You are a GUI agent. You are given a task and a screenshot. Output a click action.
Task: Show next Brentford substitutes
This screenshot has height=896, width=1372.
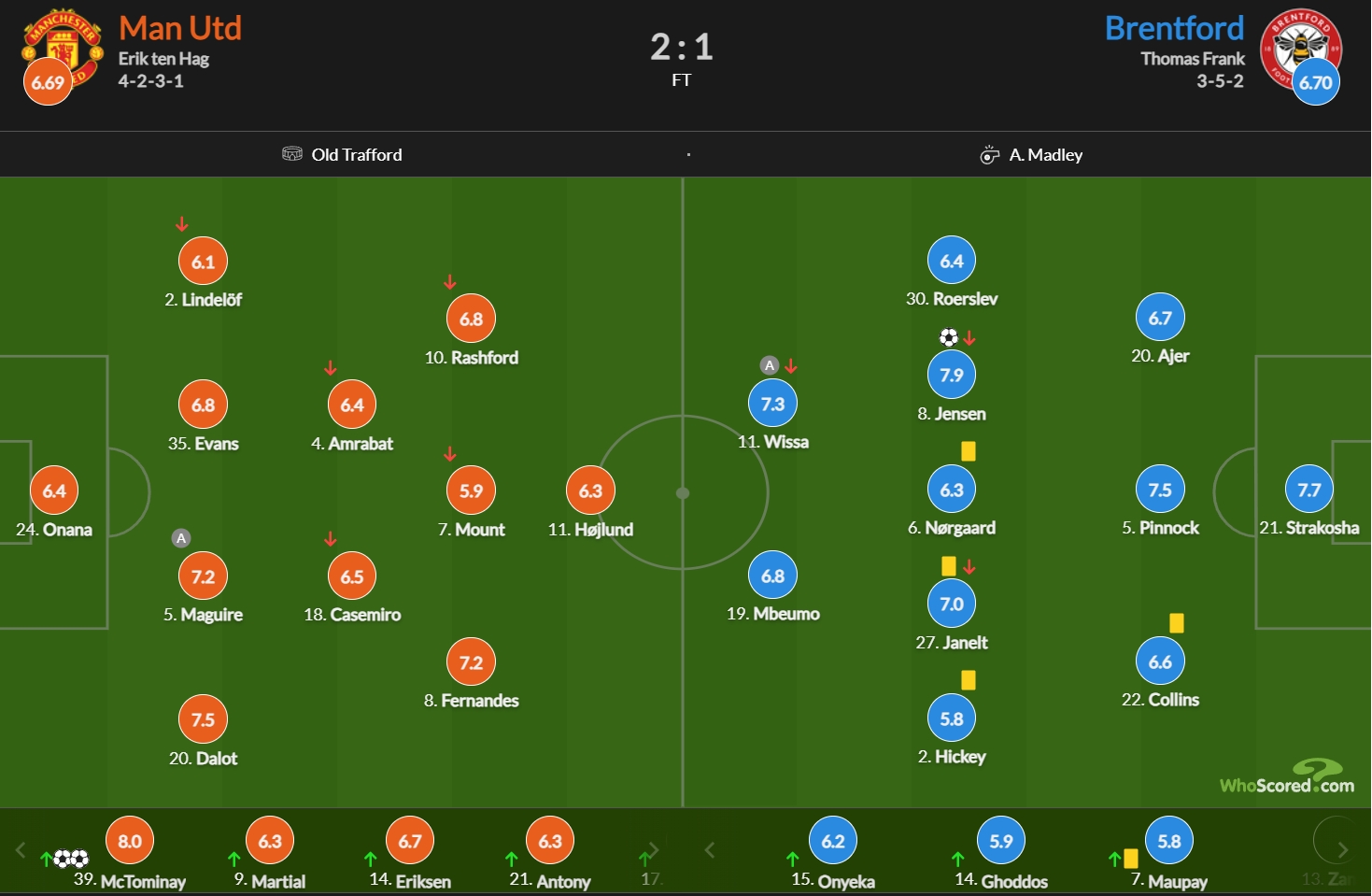tap(1342, 850)
